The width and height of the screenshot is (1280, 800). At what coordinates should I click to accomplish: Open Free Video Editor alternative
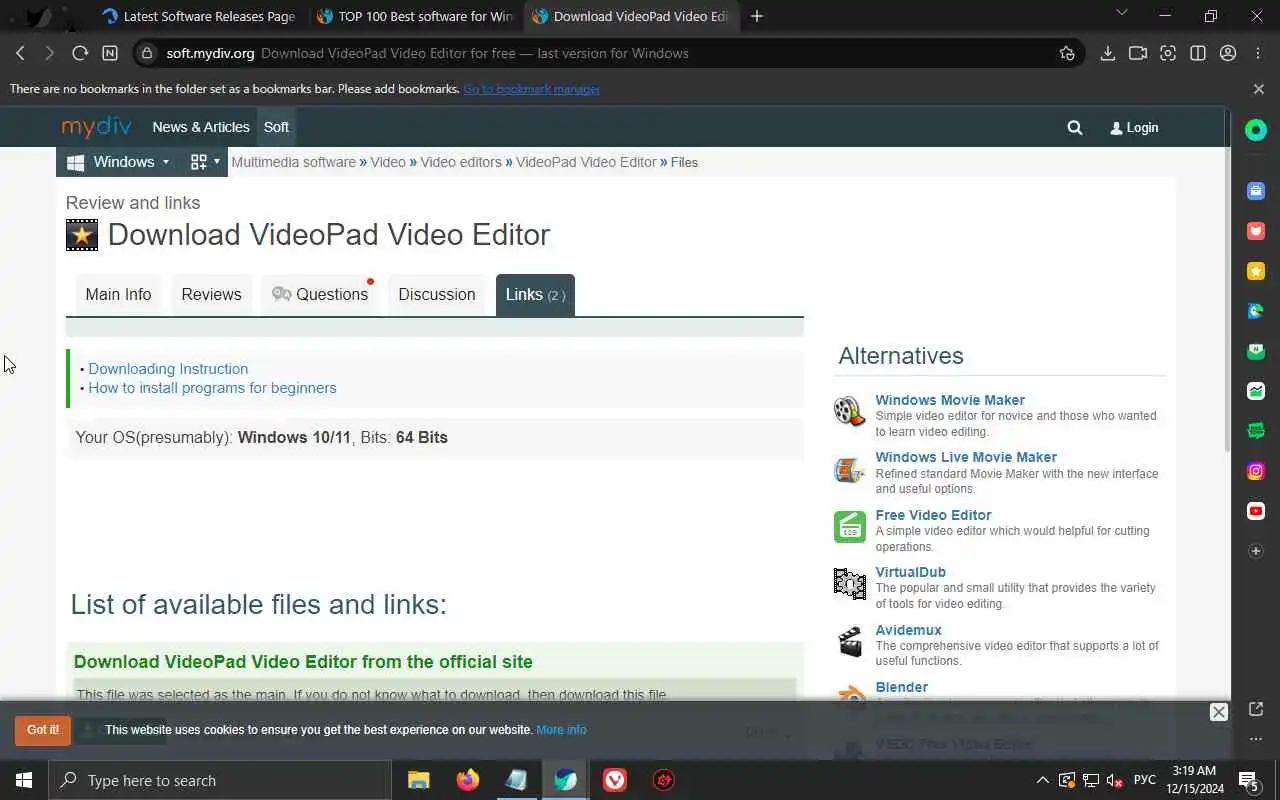933,515
